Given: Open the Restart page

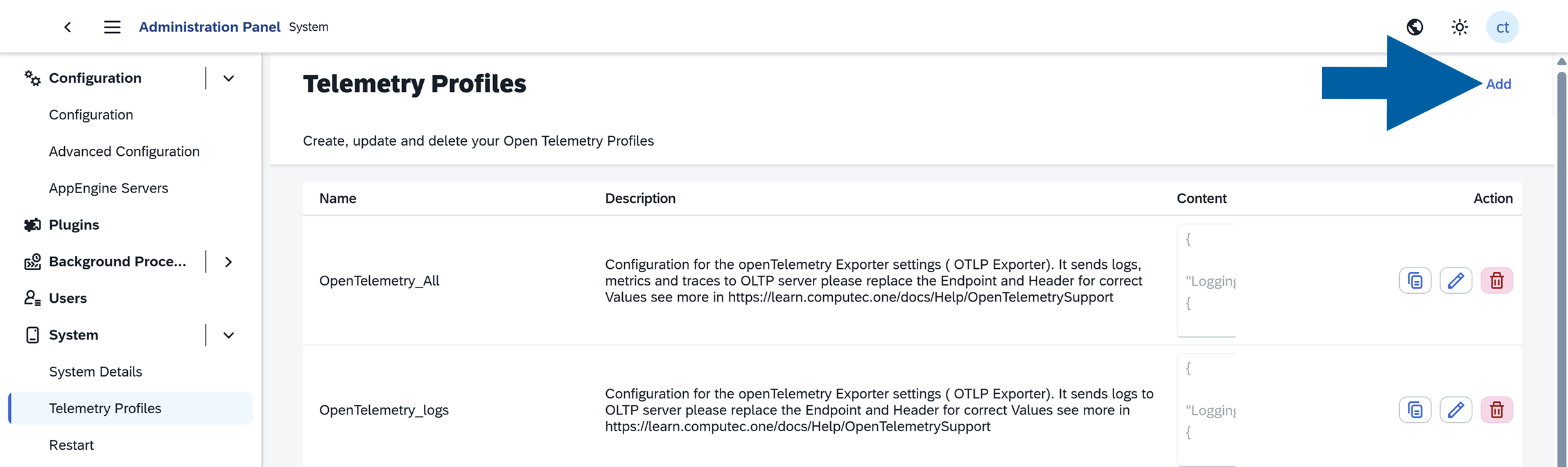Looking at the screenshot, I should [x=71, y=445].
